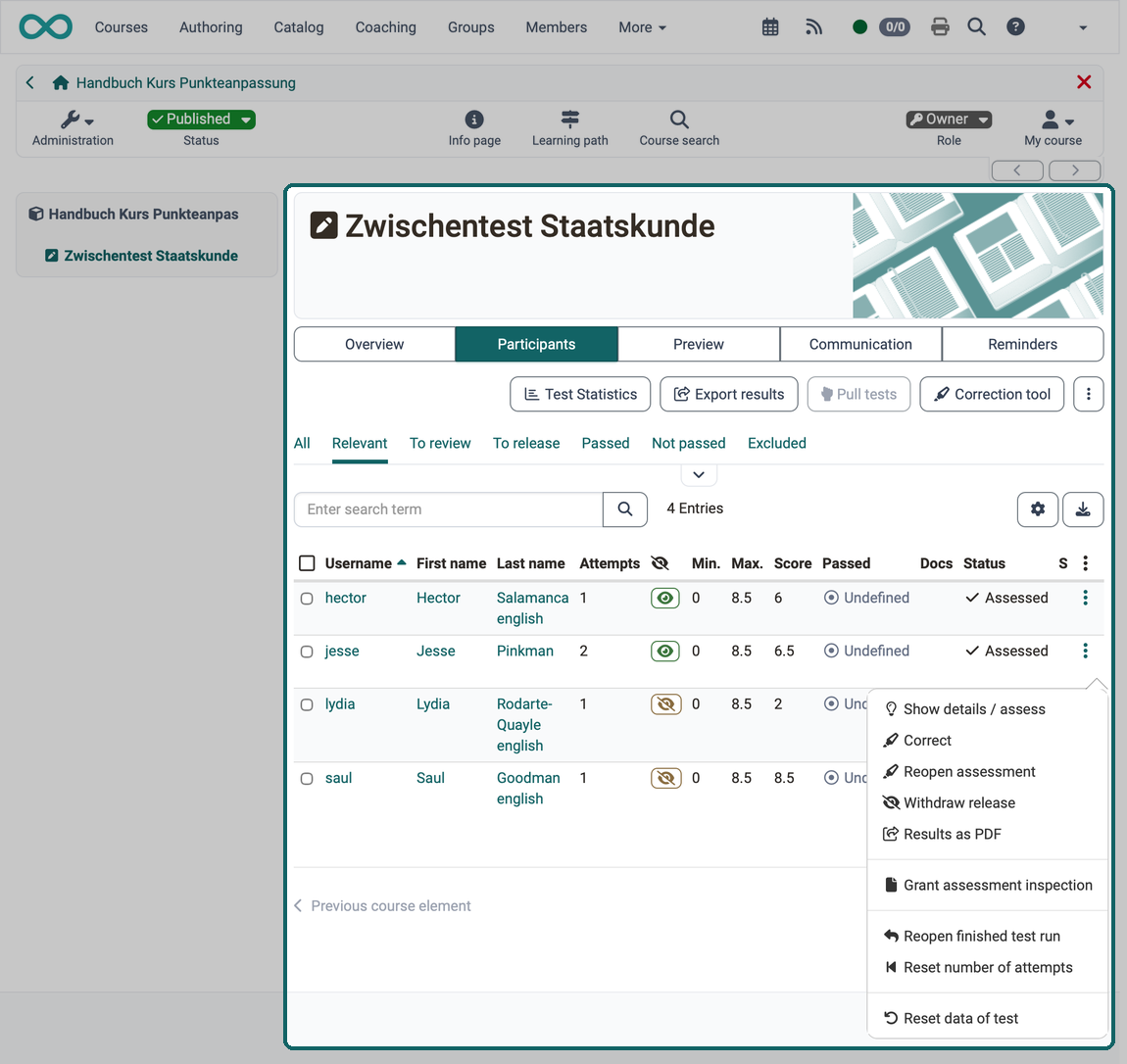
Task: Select Results as PDF menu item
Action: [988, 834]
